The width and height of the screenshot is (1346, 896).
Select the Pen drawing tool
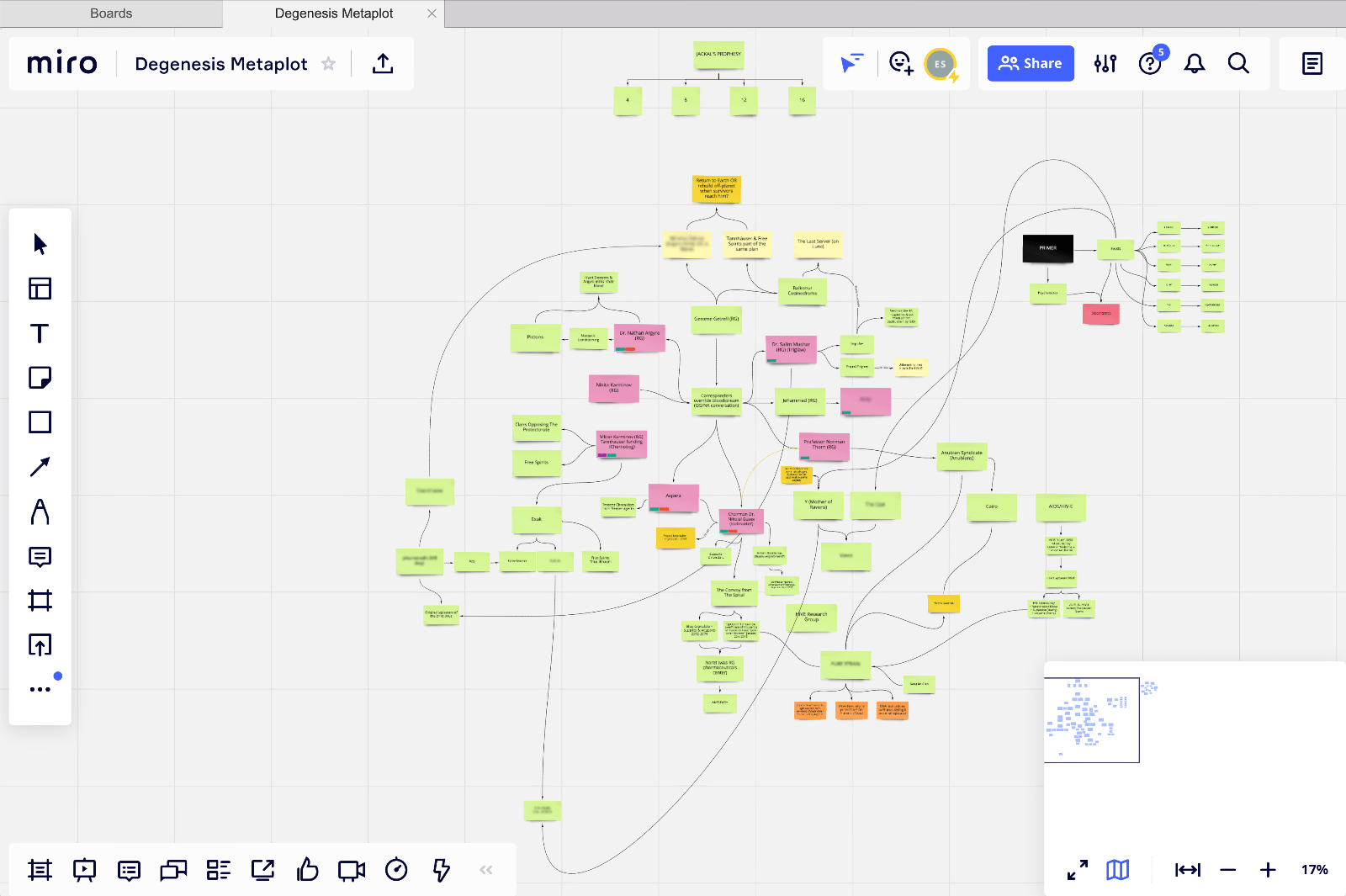click(x=40, y=512)
